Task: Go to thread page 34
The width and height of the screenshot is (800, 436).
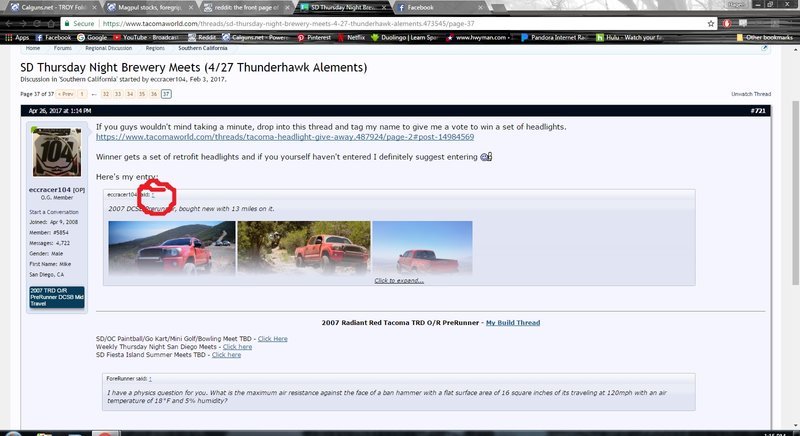Action: point(130,94)
